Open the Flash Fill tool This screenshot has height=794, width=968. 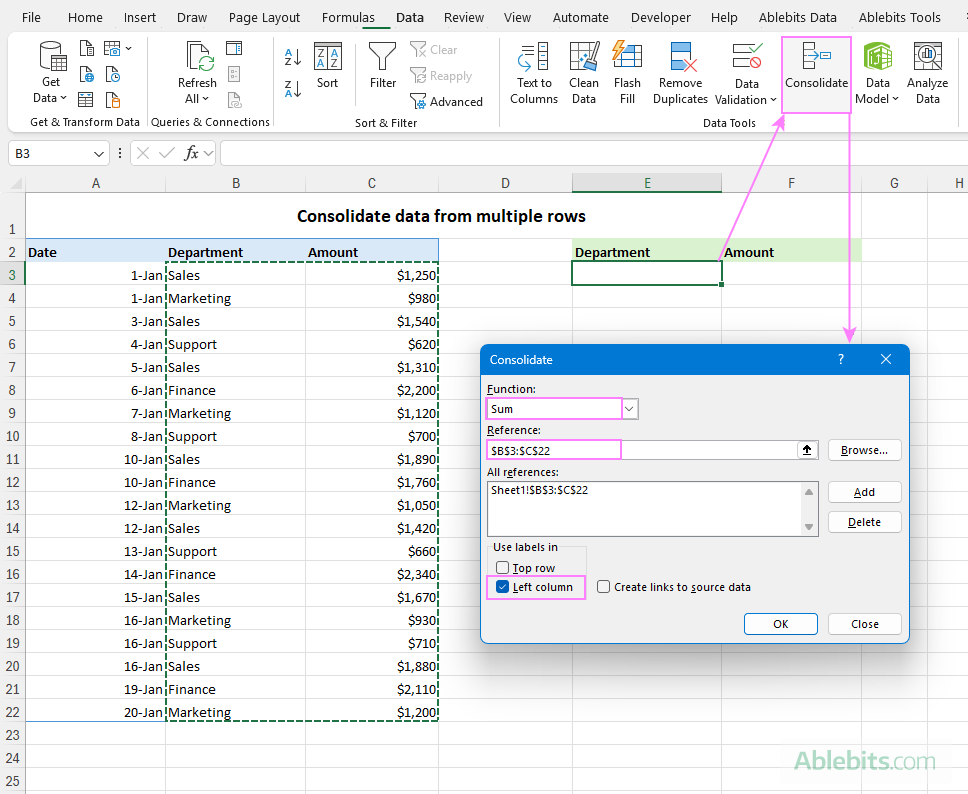click(627, 72)
